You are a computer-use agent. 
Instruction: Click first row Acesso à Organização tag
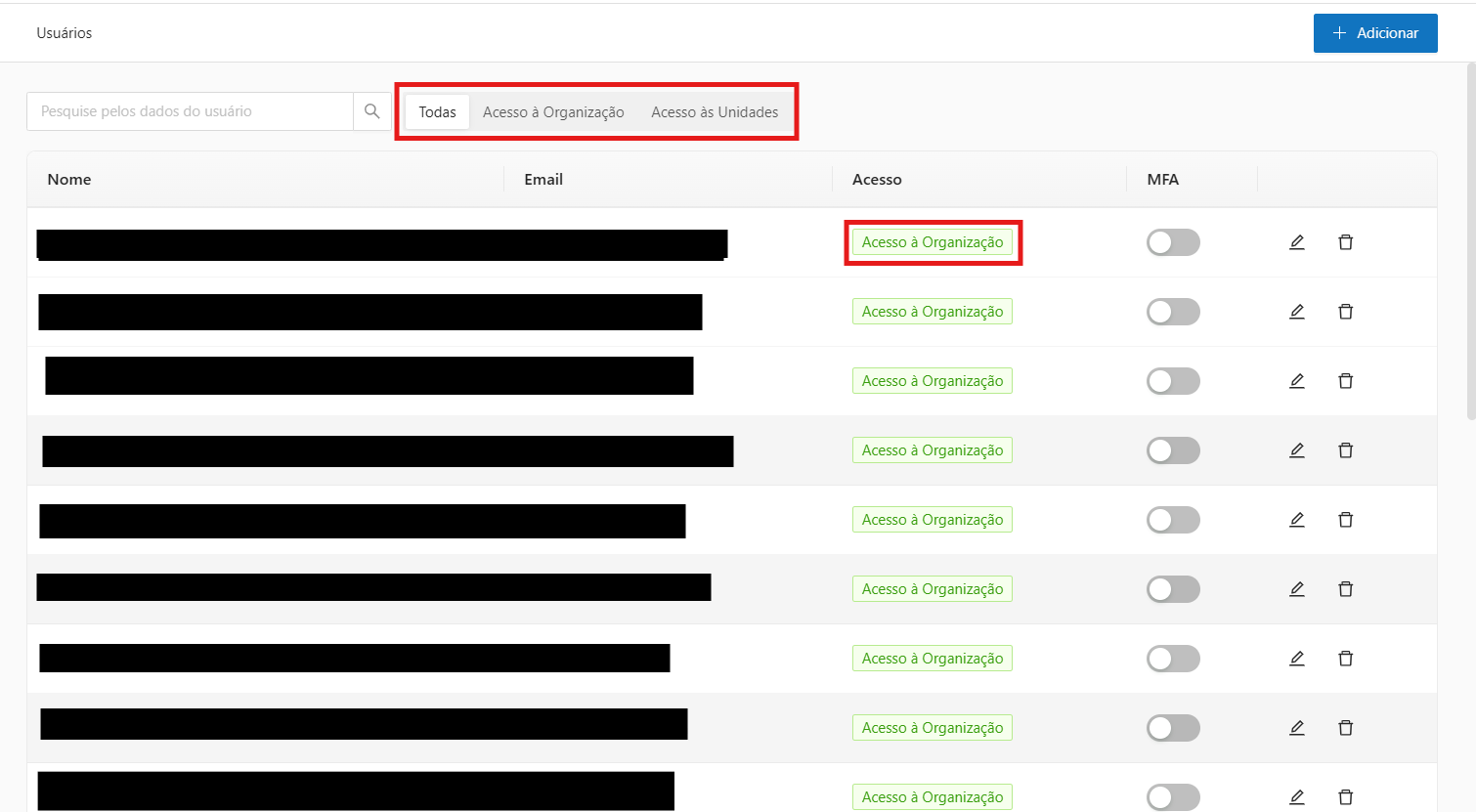click(x=933, y=242)
